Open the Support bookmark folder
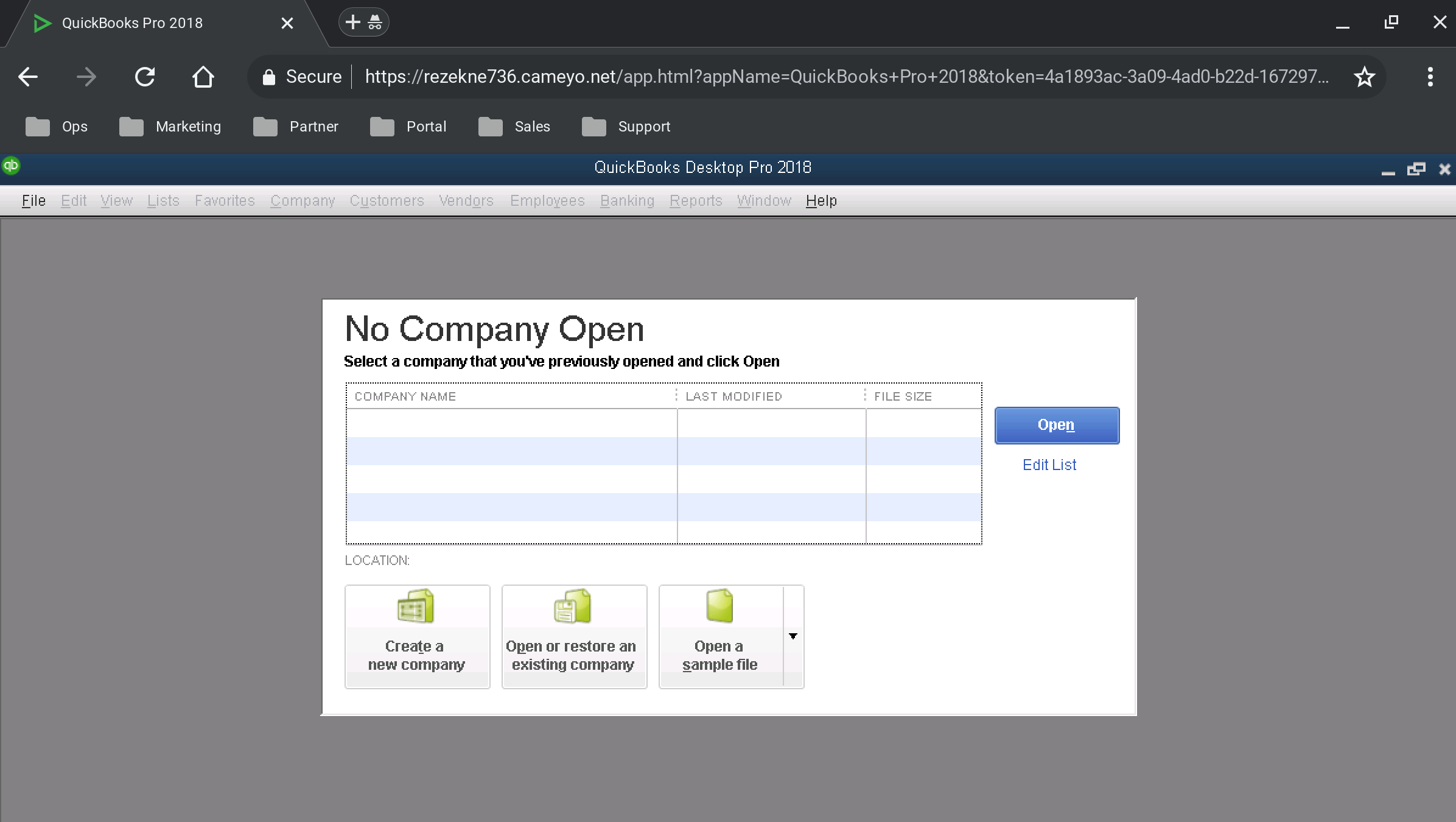 (x=626, y=127)
